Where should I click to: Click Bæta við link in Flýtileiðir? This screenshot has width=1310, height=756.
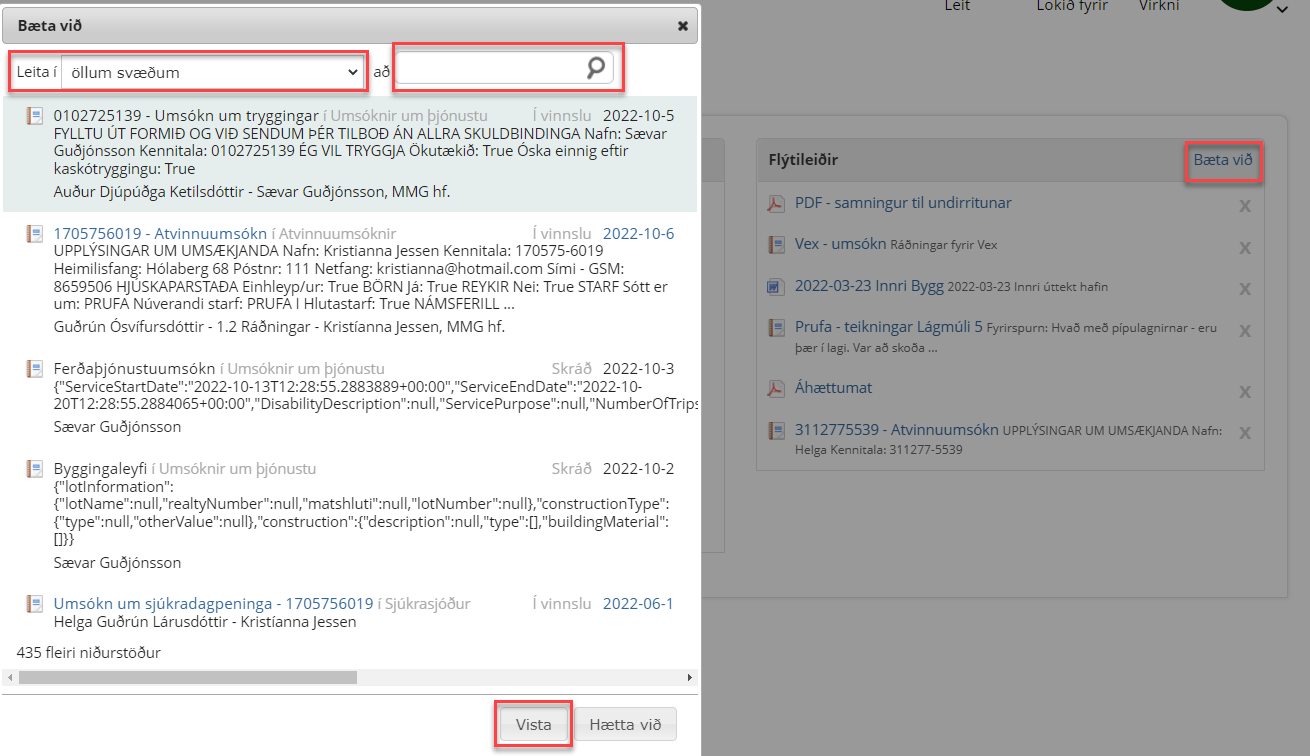1222,160
